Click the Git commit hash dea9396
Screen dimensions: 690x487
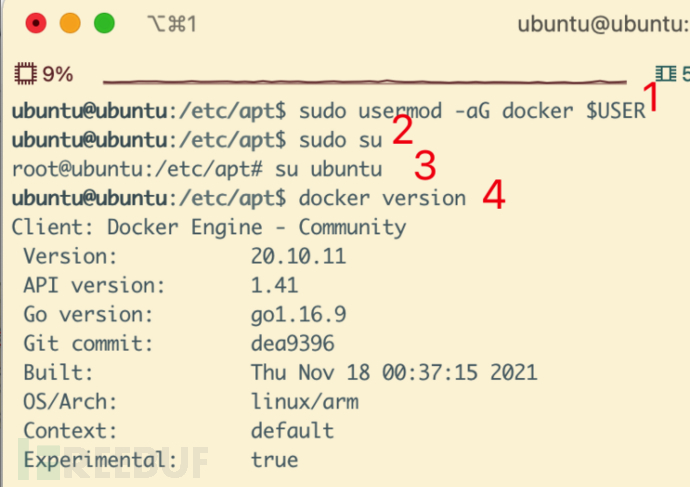click(292, 344)
